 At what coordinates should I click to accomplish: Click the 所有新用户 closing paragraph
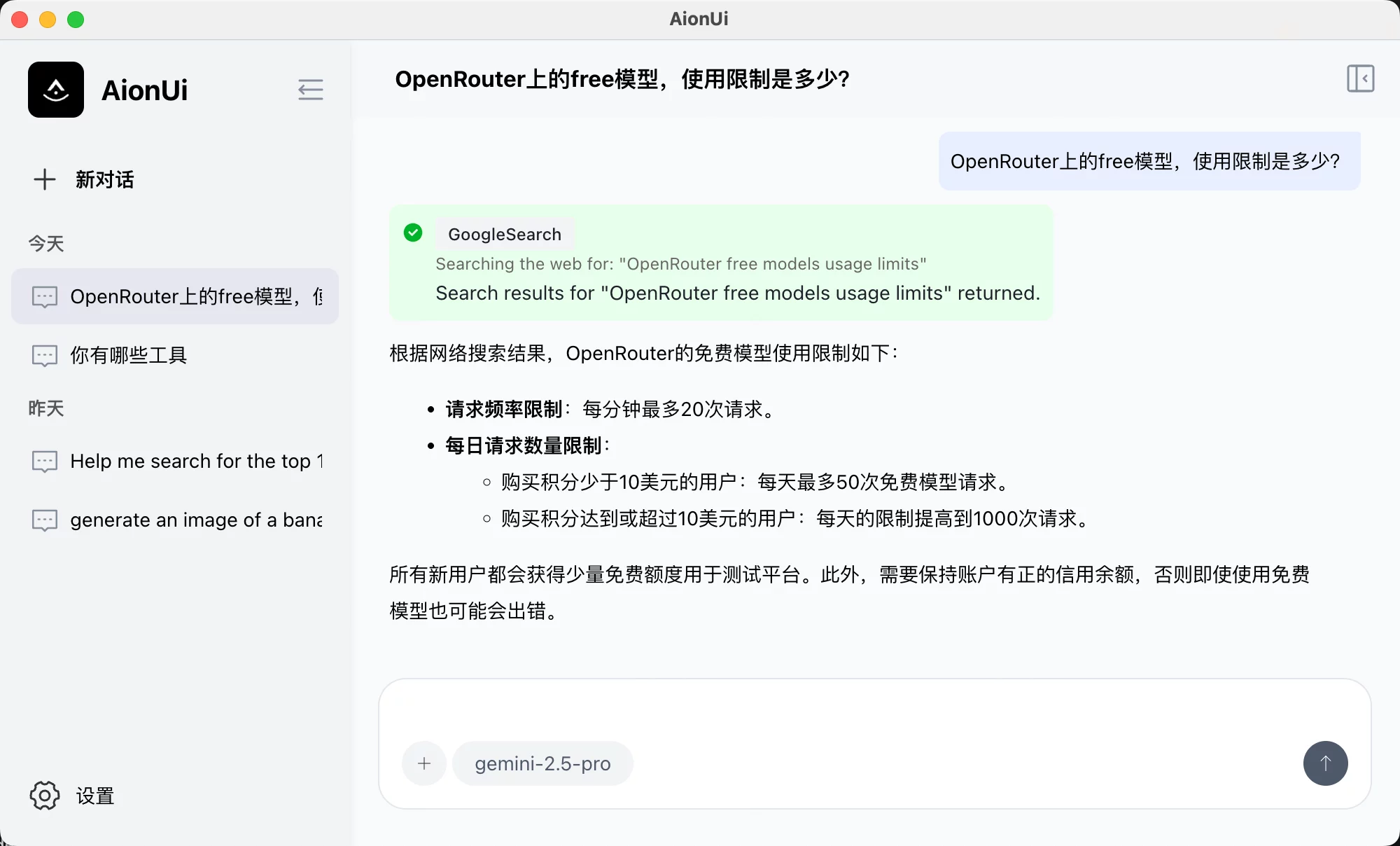[x=849, y=592]
